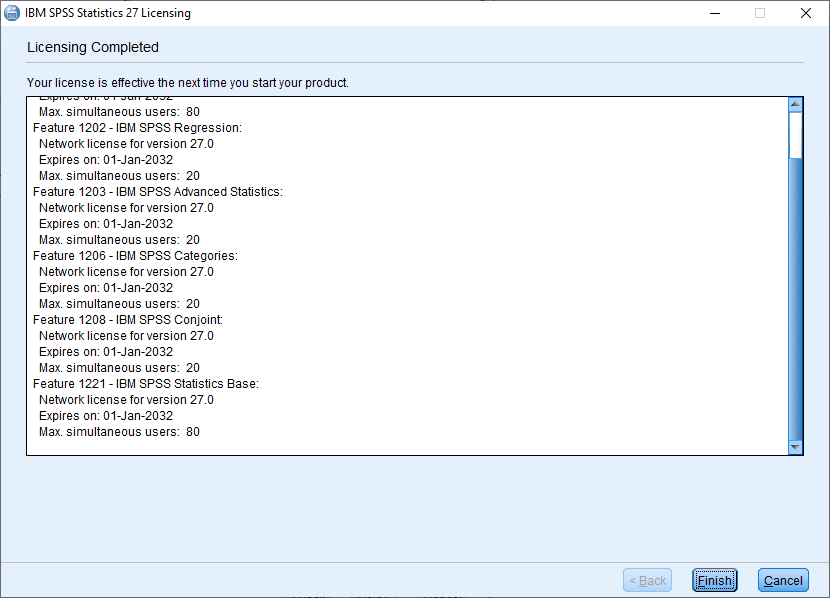The width and height of the screenshot is (830, 598).
Task: Click "Max. simultaneous users: 20" under Categories
Action: click(x=119, y=304)
